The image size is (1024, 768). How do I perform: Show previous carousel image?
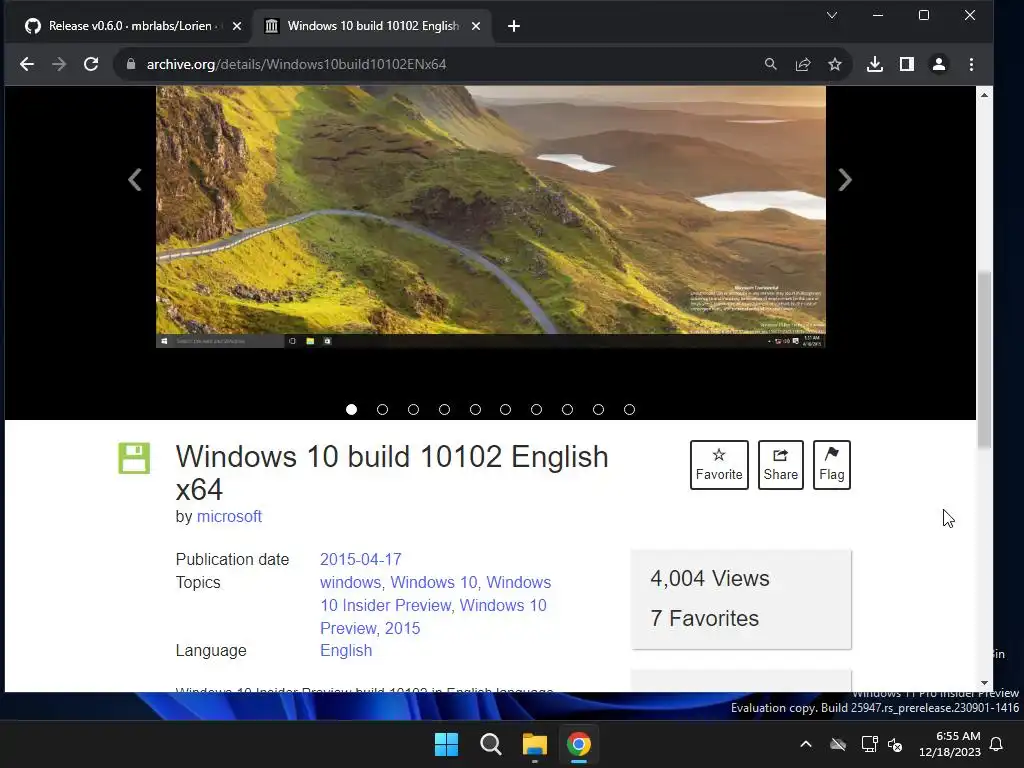tap(135, 180)
